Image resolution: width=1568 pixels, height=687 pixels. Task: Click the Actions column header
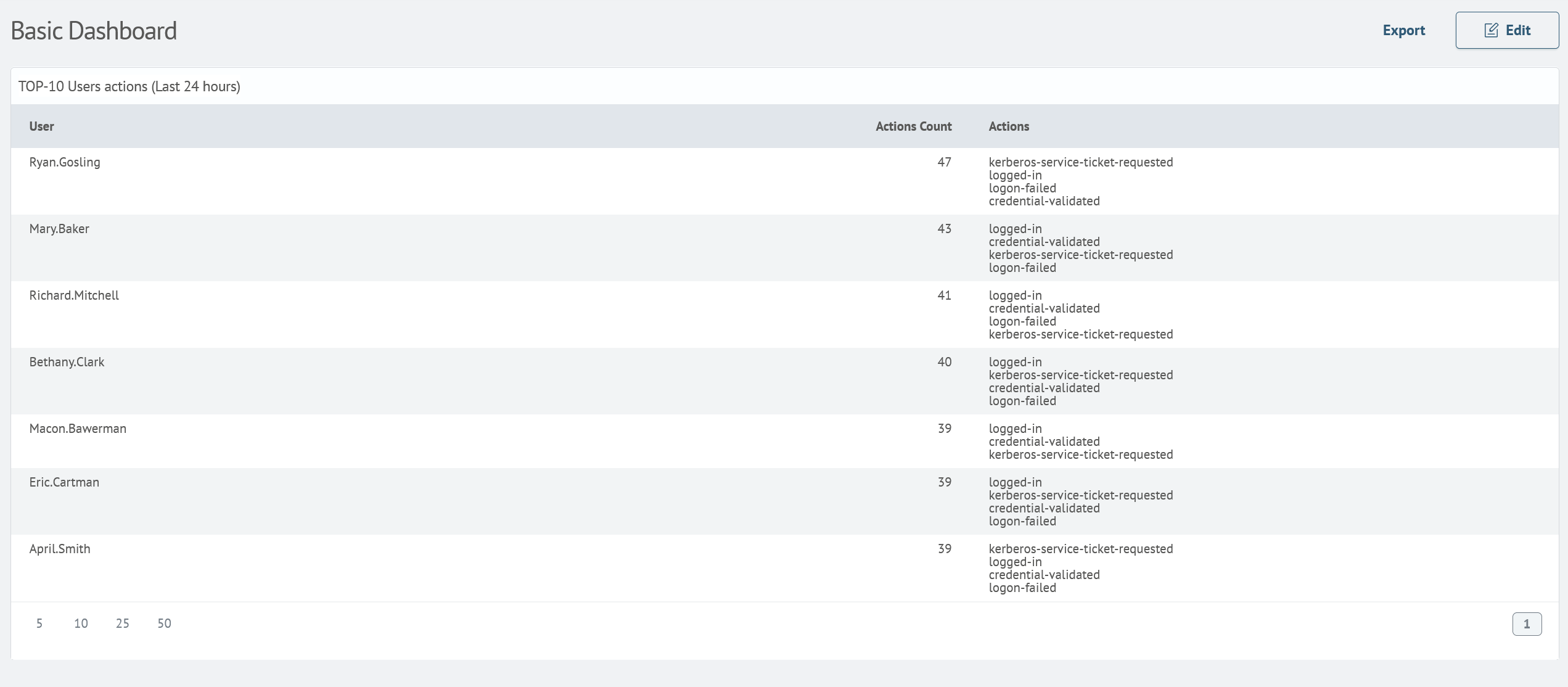[x=1009, y=126]
